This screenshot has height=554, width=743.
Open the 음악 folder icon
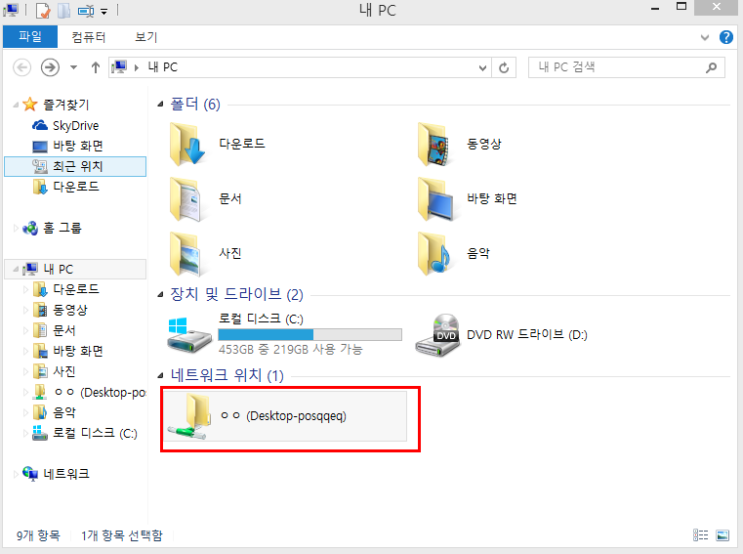435,253
